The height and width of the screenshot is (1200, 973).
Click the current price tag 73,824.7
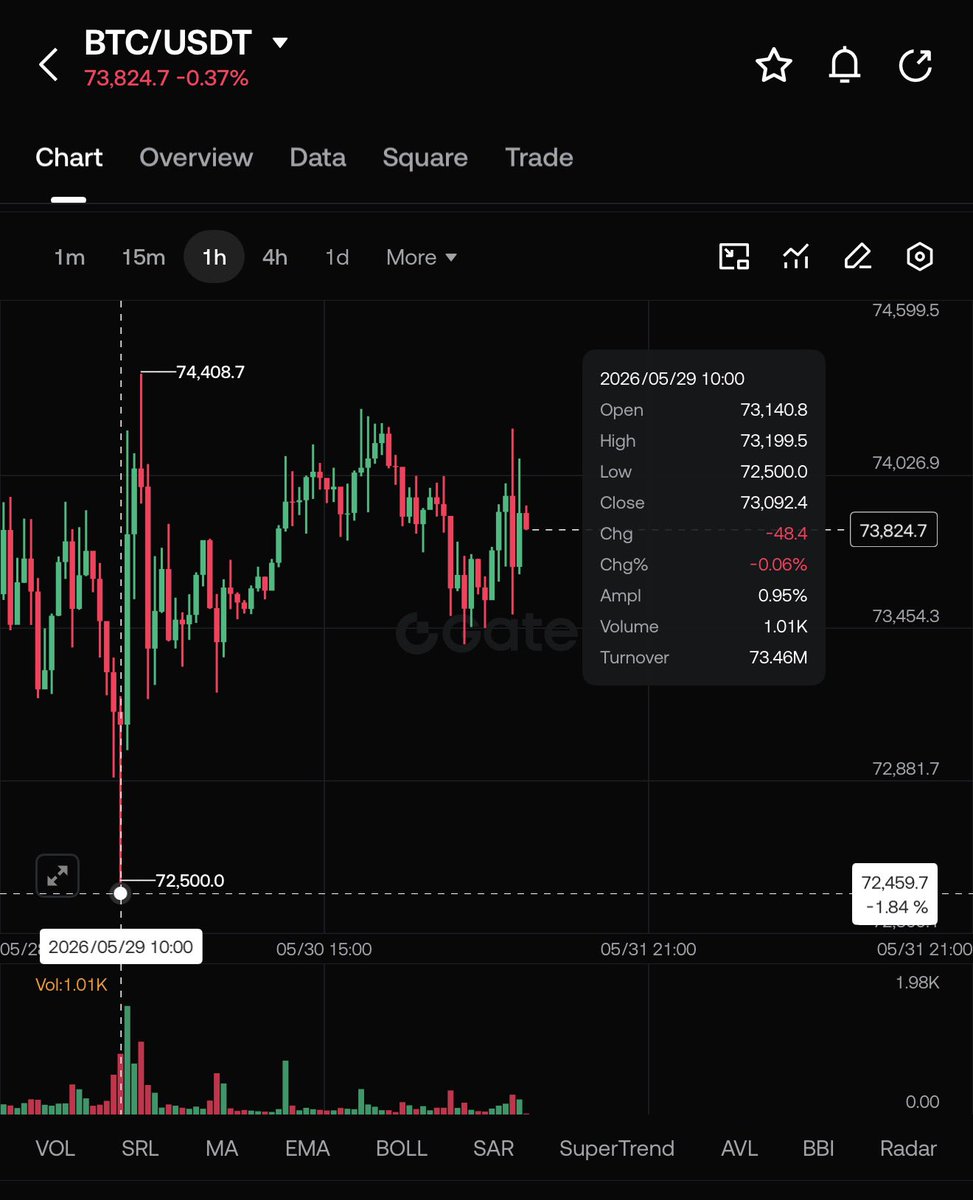pyautogui.click(x=894, y=530)
